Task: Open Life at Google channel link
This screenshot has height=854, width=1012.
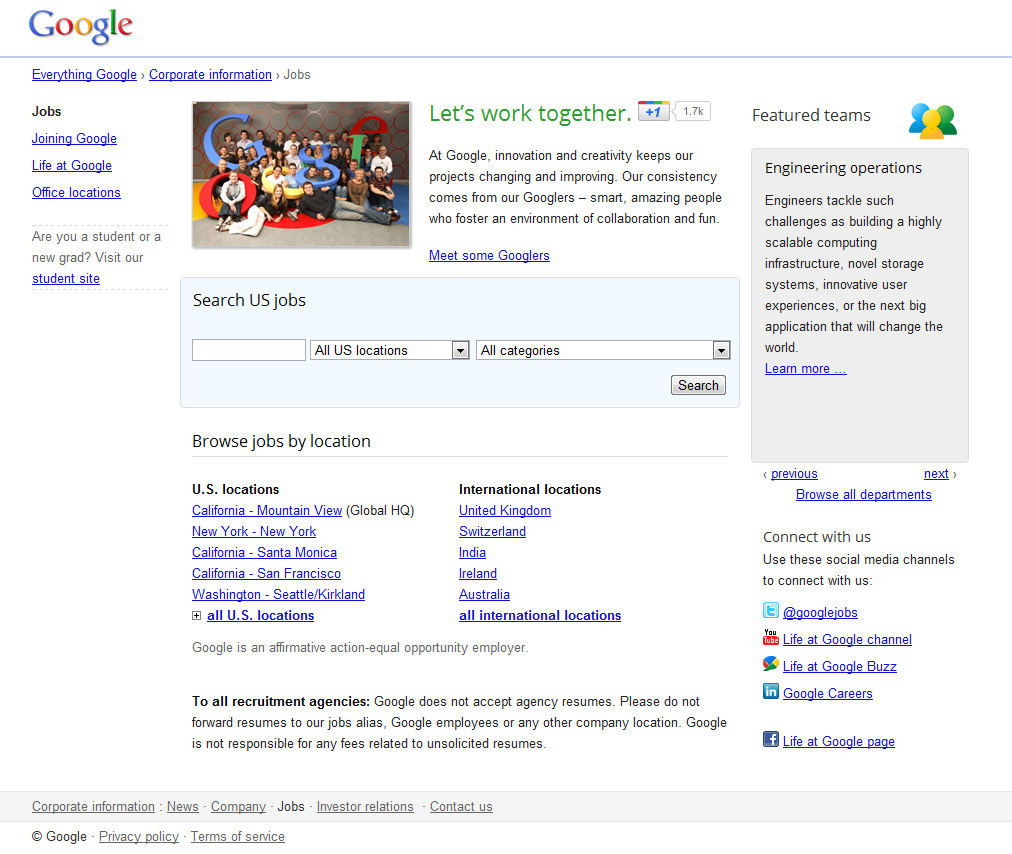Action: (847, 640)
